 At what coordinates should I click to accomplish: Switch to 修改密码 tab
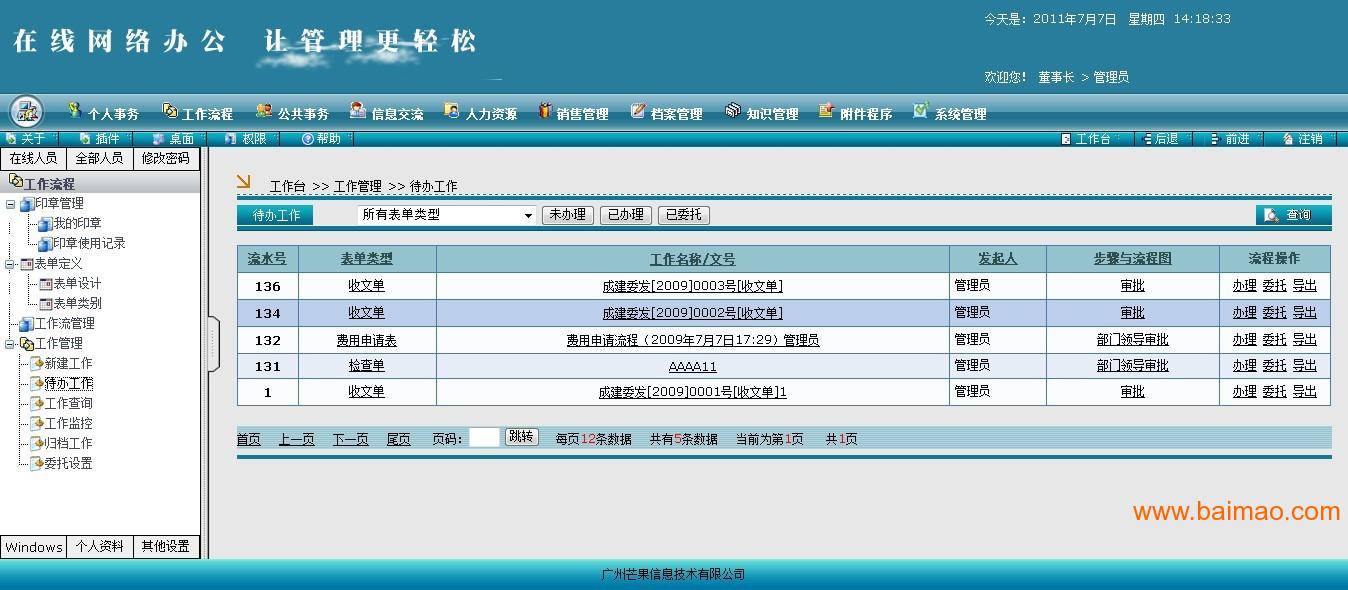click(166, 158)
